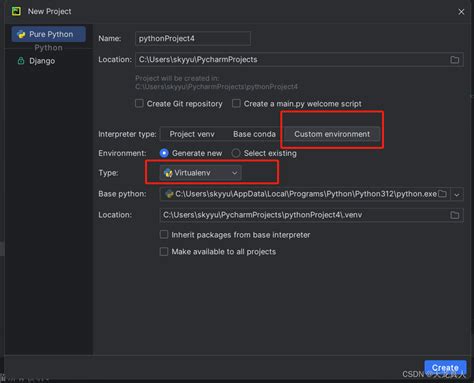The image size is (474, 383).
Task: Browse folder for project Location
Action: point(455,60)
